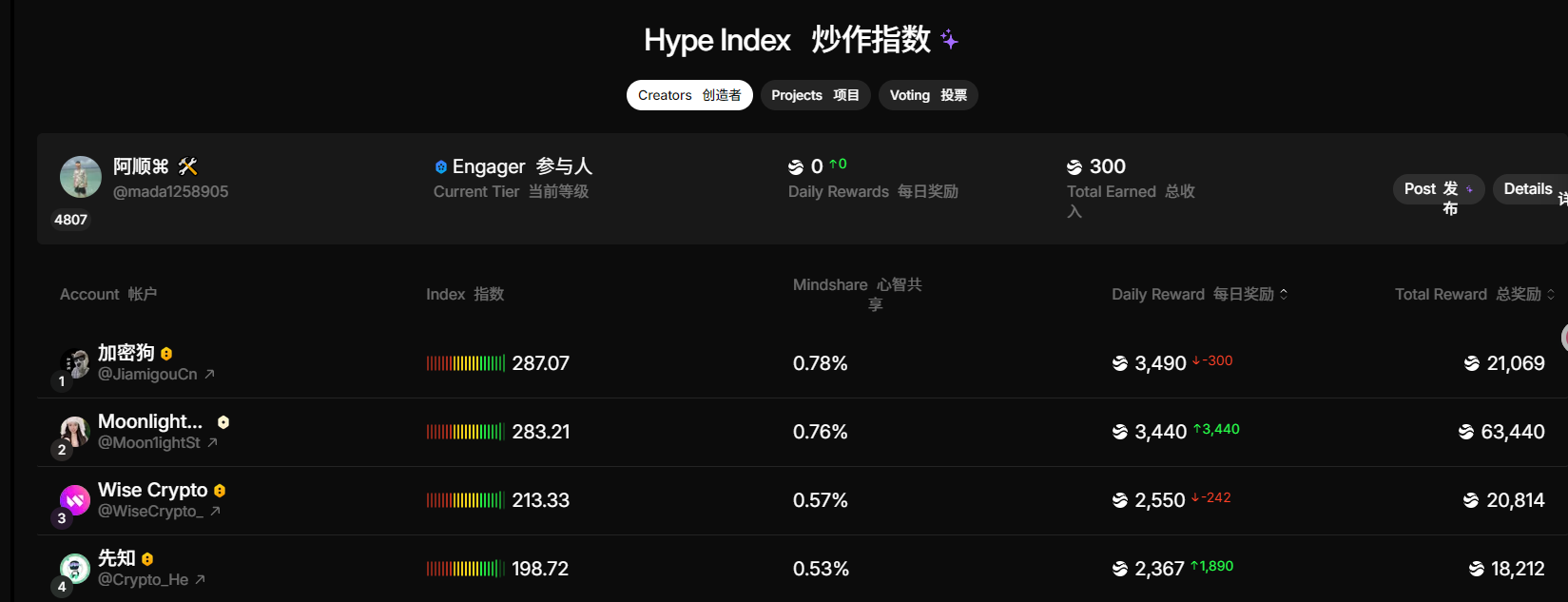Click the blue Engager tier badge icon
The height and width of the screenshot is (602, 1568).
point(440,167)
